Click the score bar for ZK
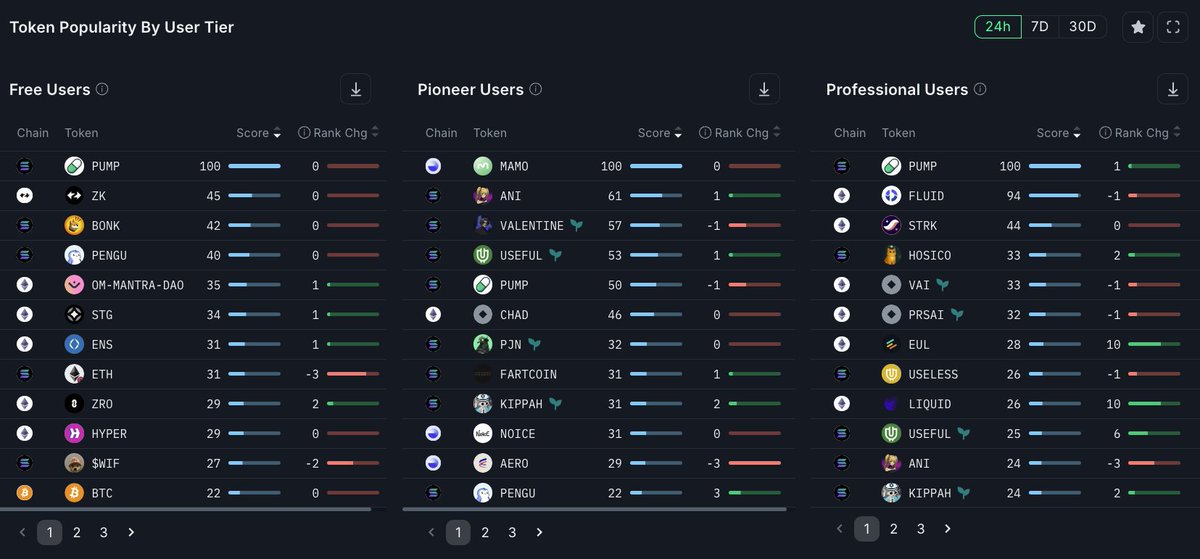 pos(254,196)
